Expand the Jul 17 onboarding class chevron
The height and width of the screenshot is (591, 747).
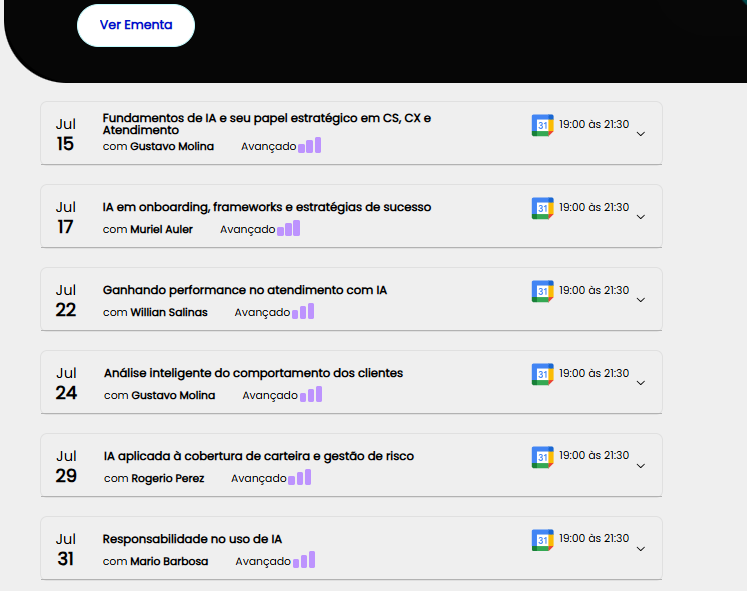point(641,217)
